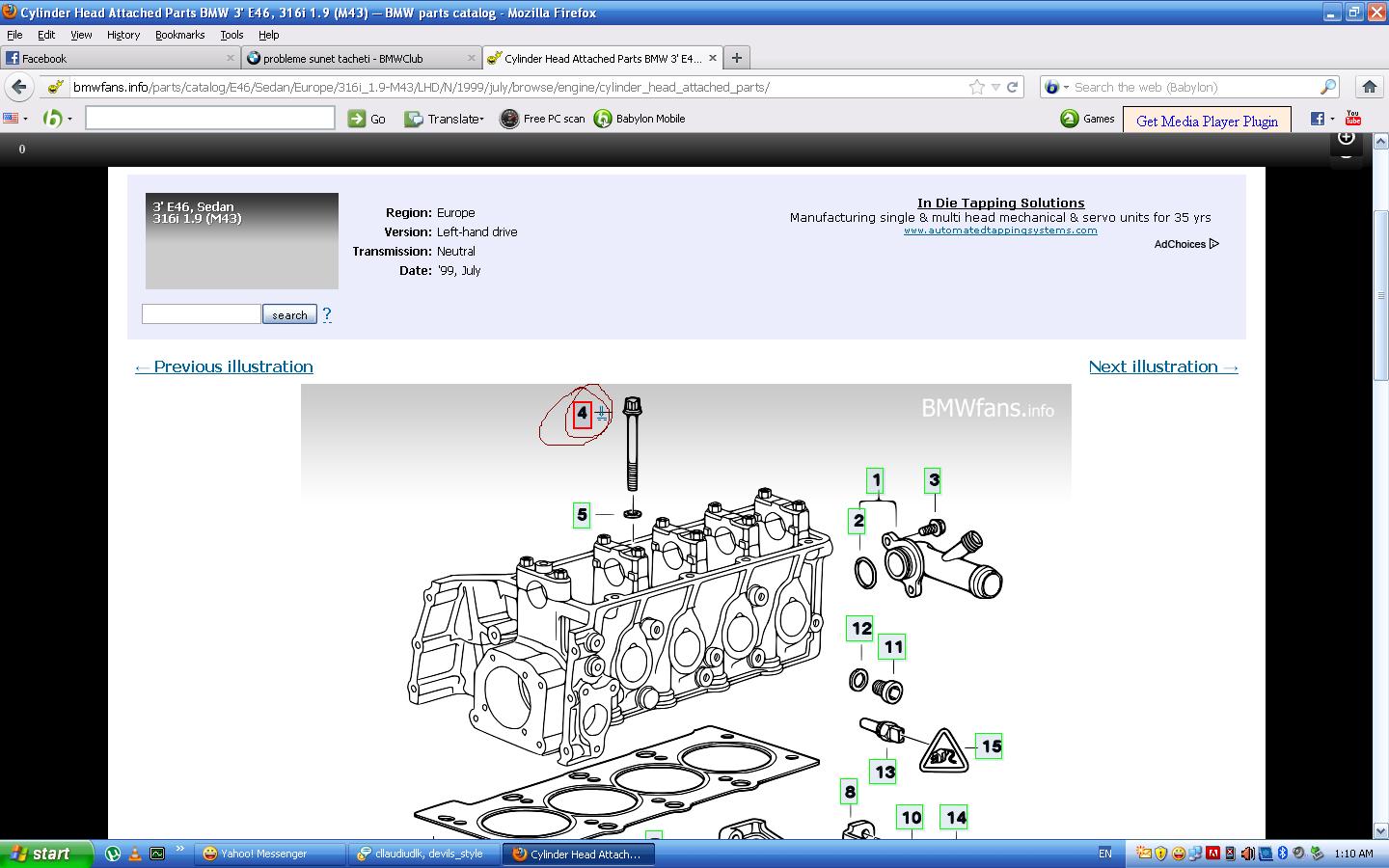
Task: Open the Edit menu
Action: [46, 35]
